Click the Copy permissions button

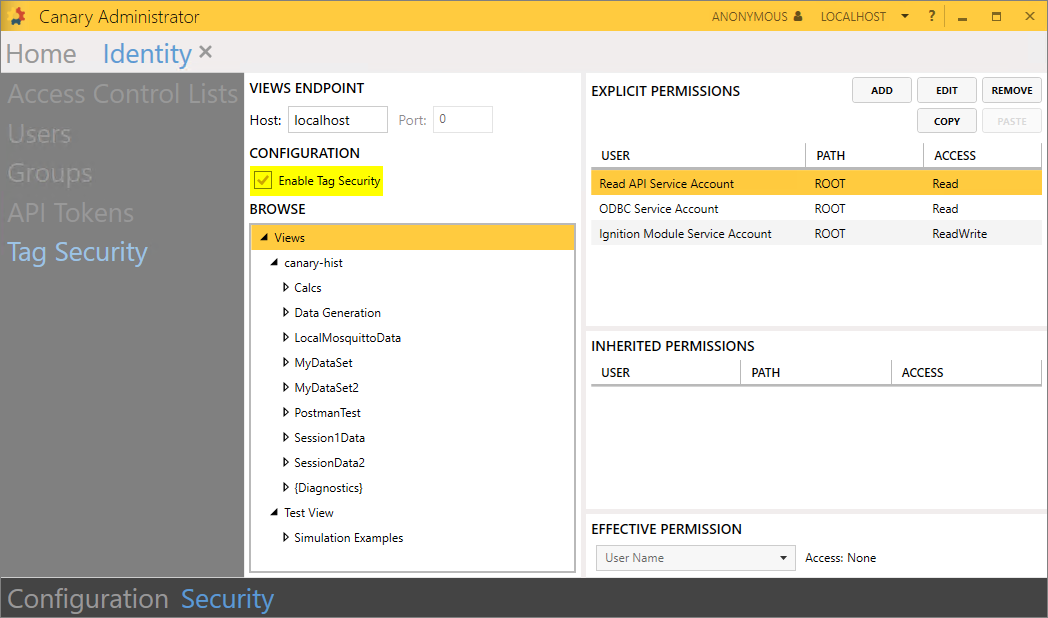[946, 121]
